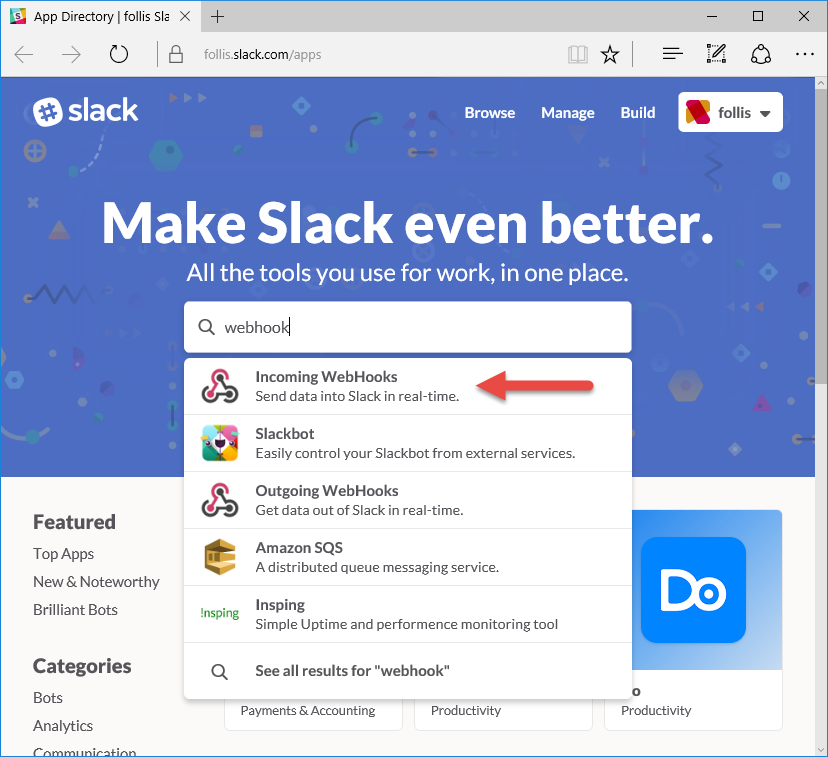
Task: Click the Make a Web Note icon
Action: pos(716,54)
